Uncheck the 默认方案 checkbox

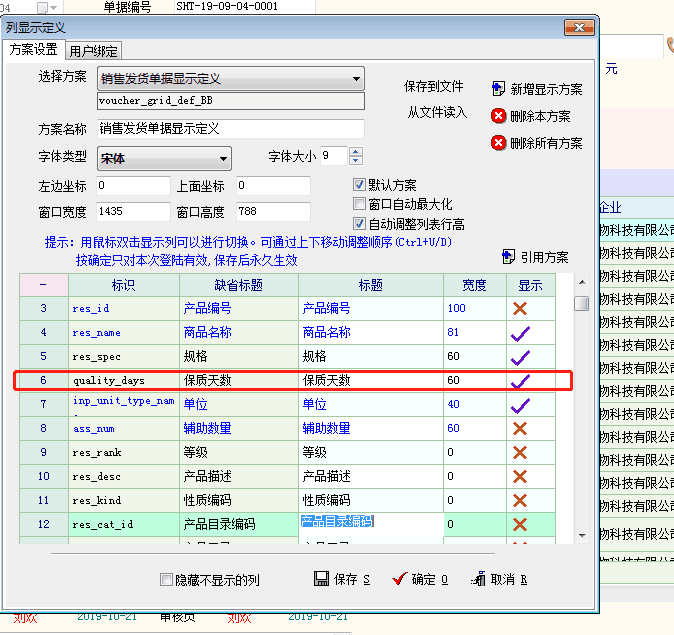tap(360, 185)
